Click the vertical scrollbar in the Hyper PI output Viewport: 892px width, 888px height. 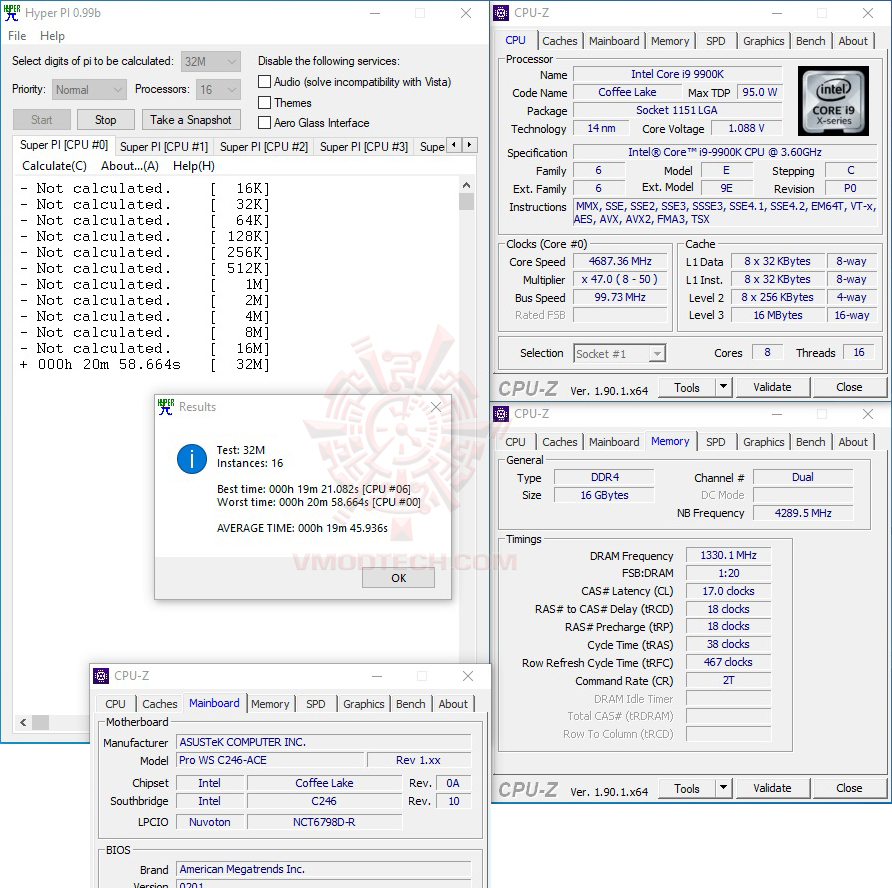464,202
